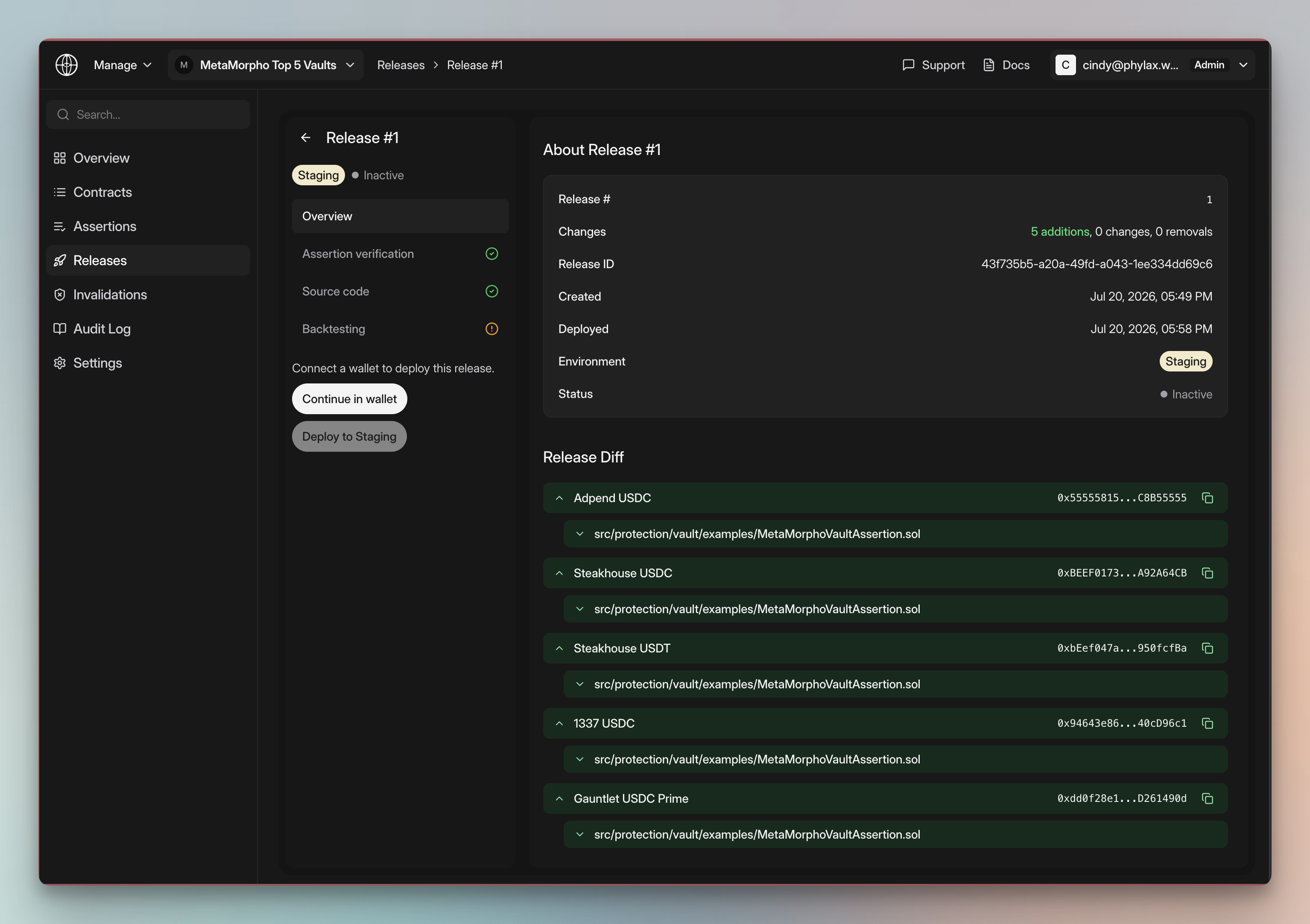This screenshot has height=924, width=1310.
Task: Go back using the arrow beside Release #1
Action: coord(306,137)
